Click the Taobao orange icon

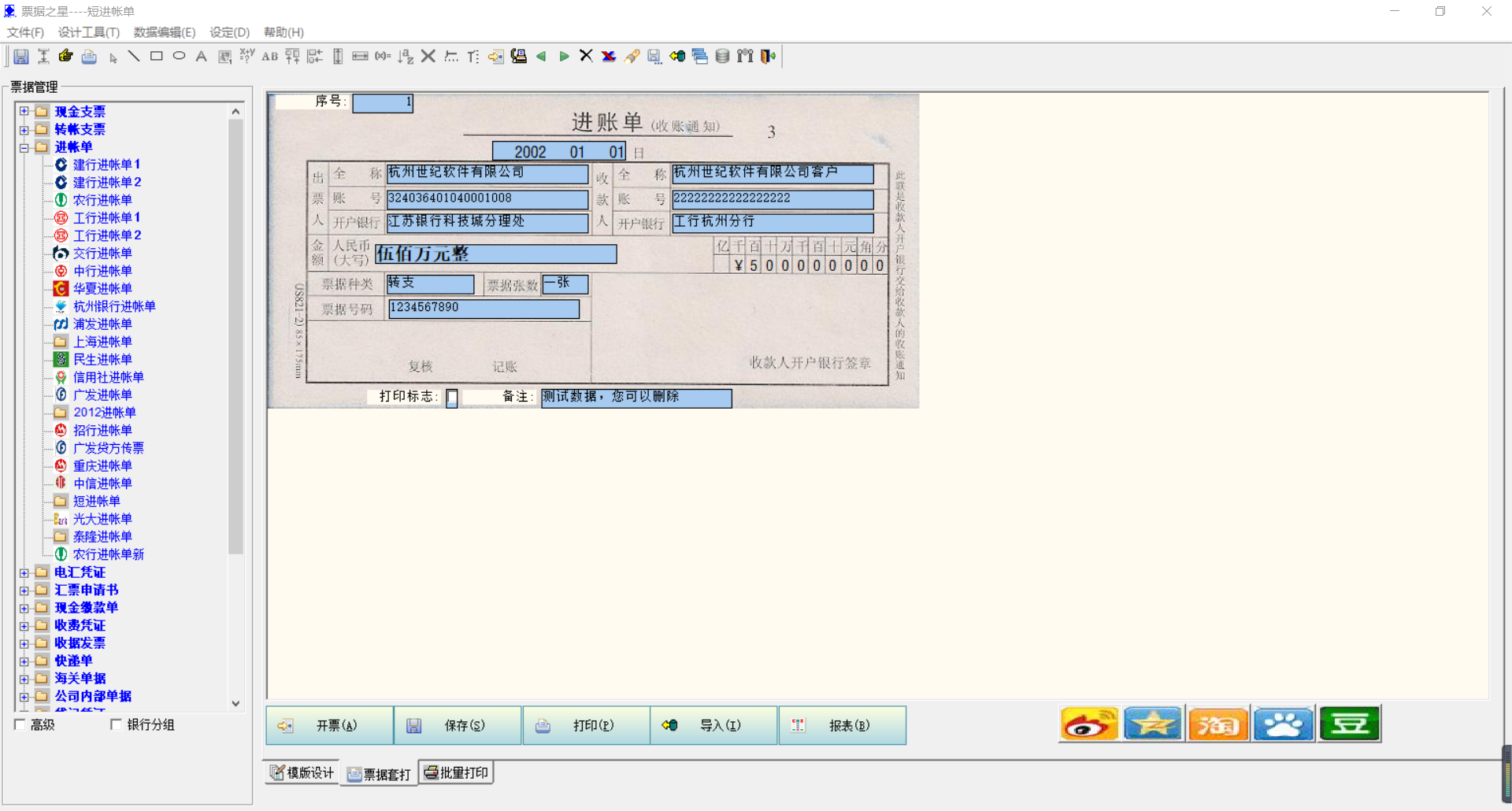click(x=1218, y=724)
